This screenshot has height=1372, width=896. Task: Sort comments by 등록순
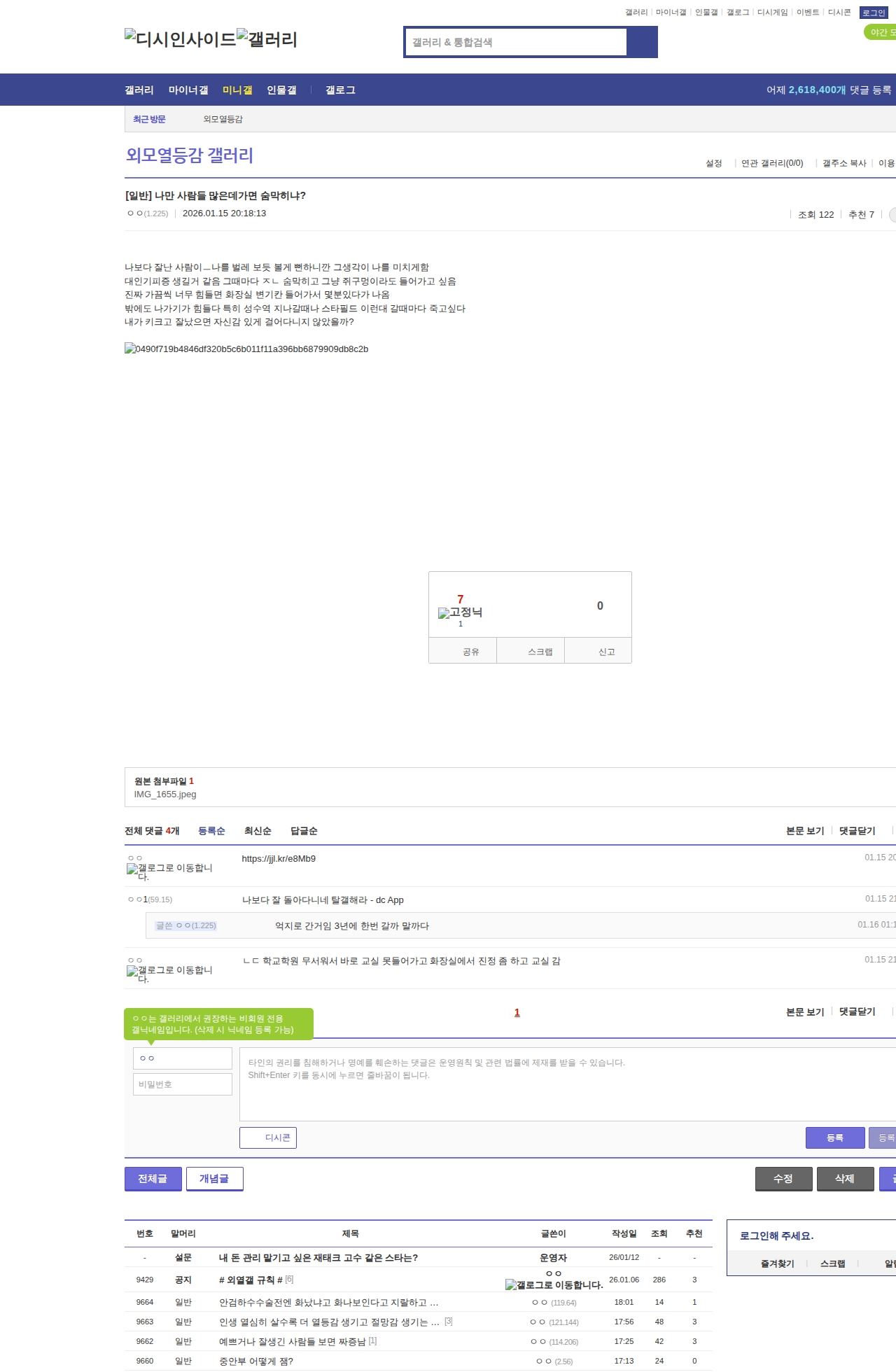coord(211,831)
